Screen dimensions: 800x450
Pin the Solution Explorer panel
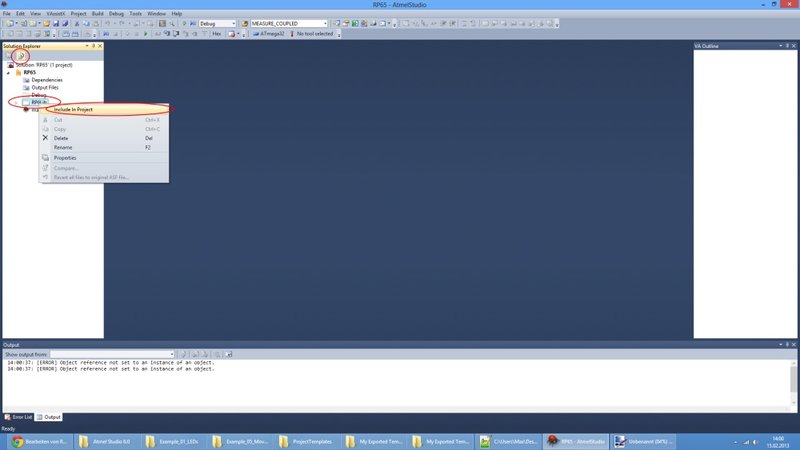(93, 46)
